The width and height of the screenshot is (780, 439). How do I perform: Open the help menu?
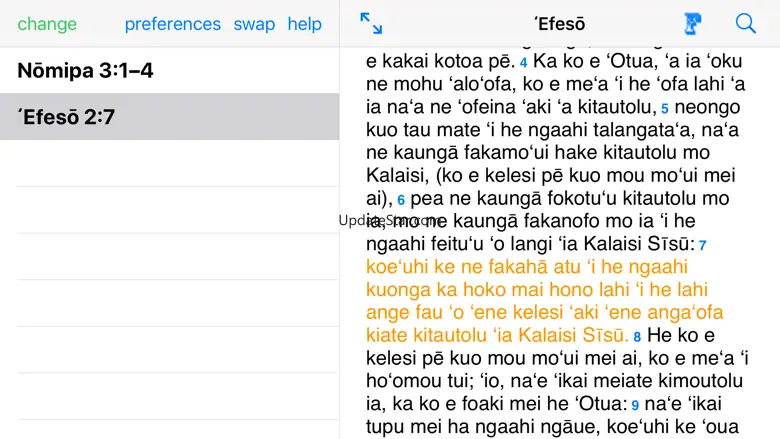pos(304,24)
